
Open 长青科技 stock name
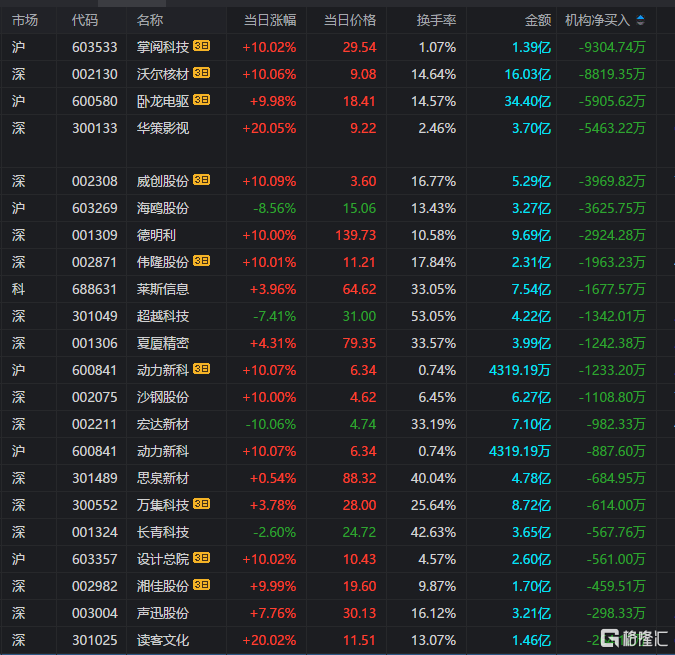(163, 532)
